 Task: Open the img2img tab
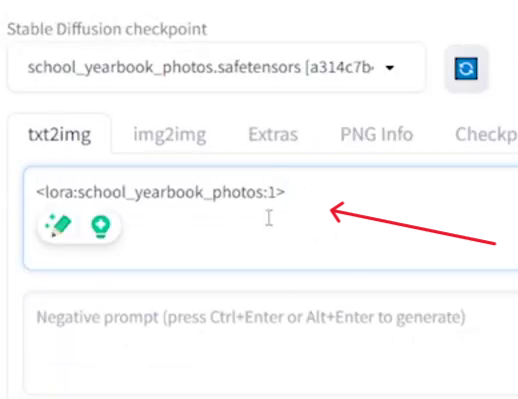point(170,135)
